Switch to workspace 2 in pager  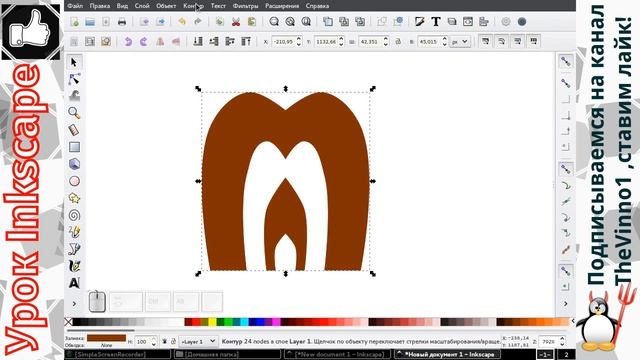pyautogui.click(x=566, y=354)
